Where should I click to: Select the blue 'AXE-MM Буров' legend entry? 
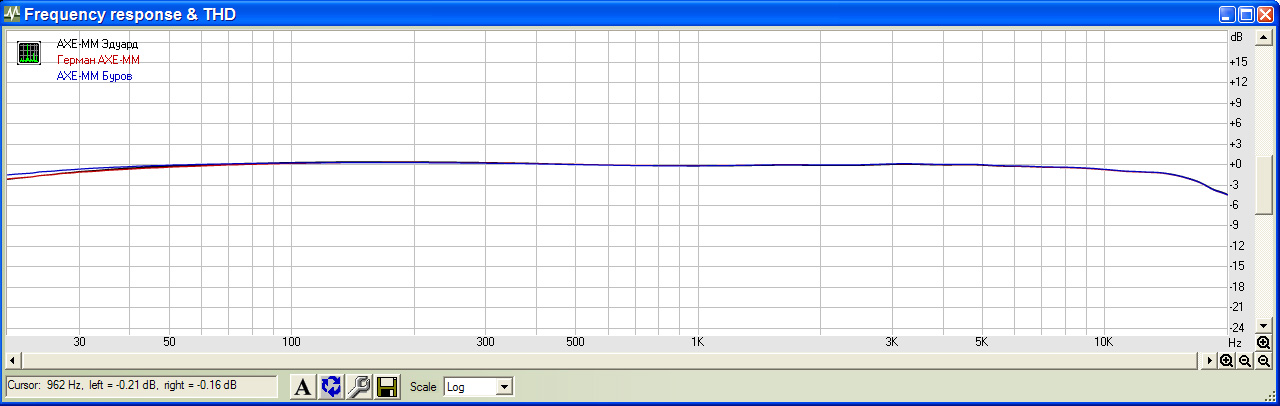tap(94, 76)
